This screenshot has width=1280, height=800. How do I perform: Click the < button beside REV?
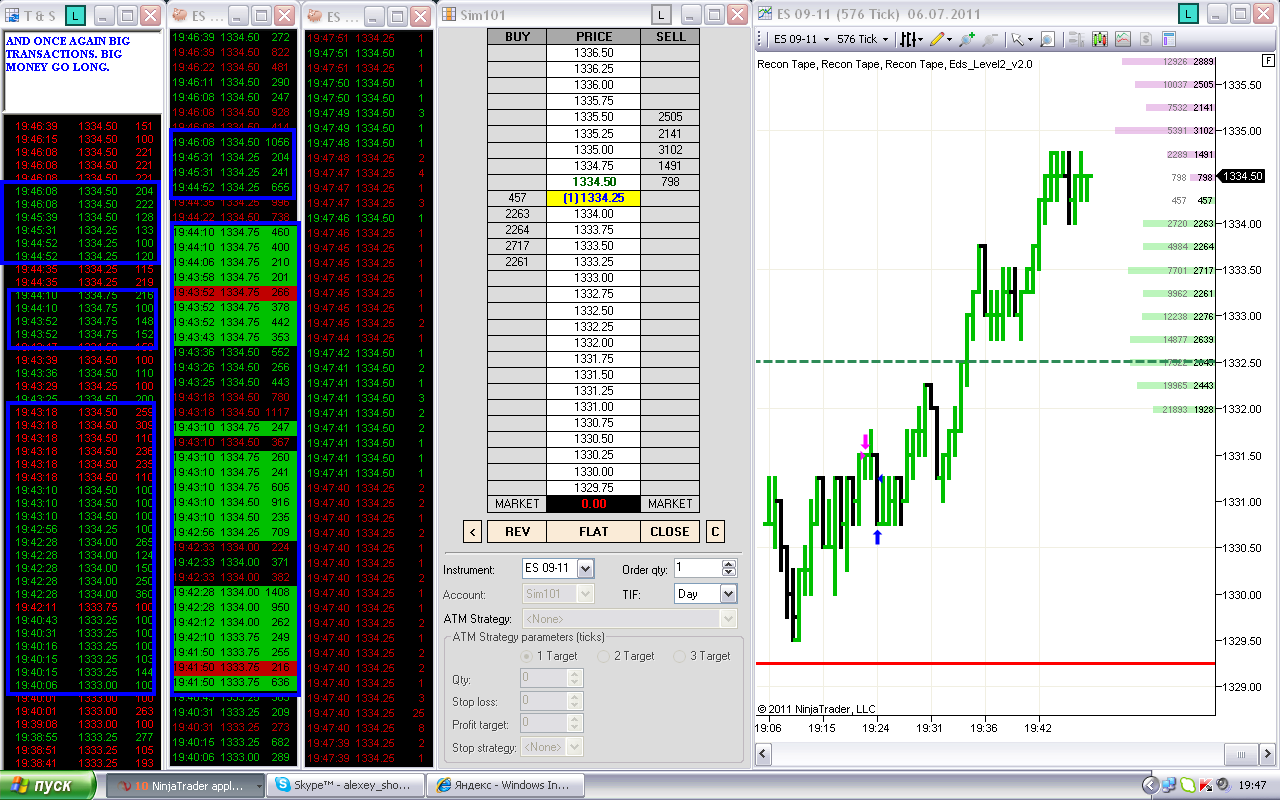tap(473, 531)
